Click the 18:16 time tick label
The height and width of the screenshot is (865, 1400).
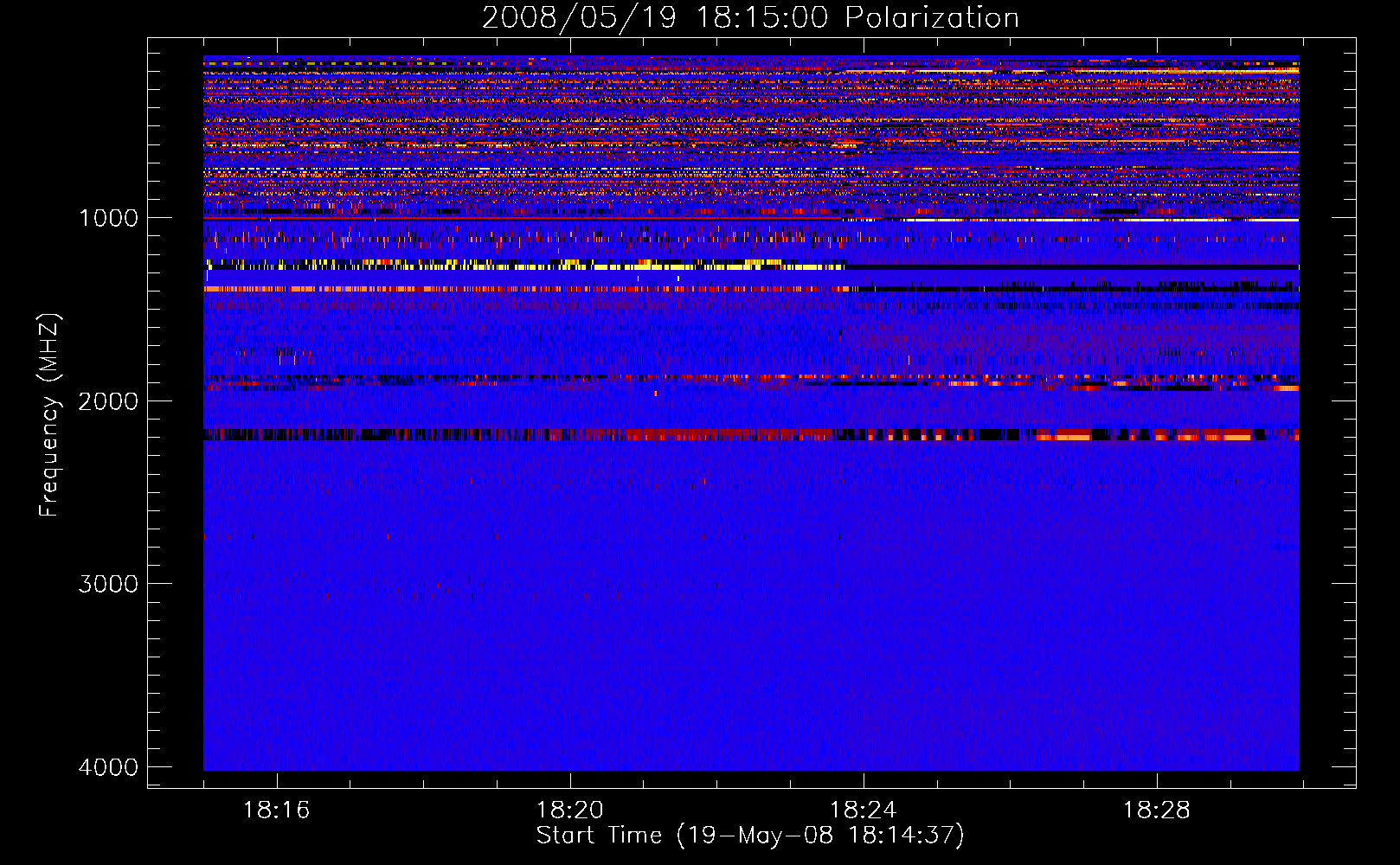click(276, 811)
